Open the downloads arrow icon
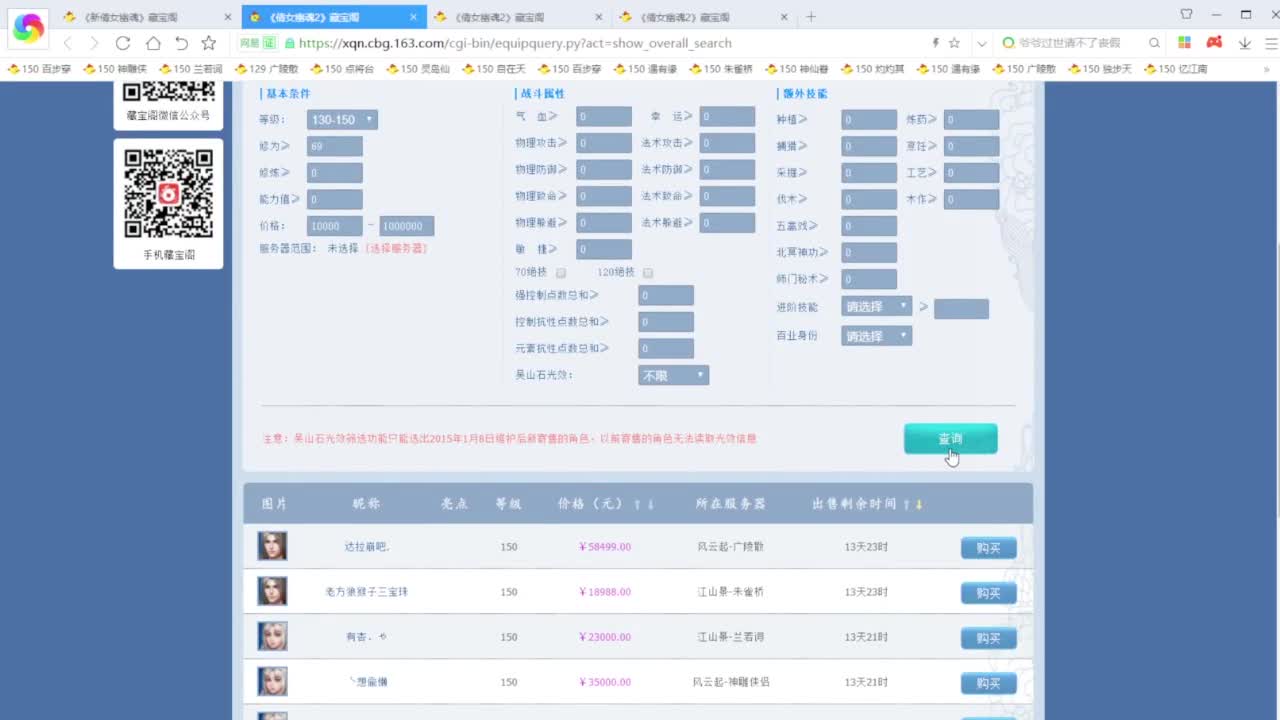Image resolution: width=1280 pixels, height=720 pixels. pyautogui.click(x=1245, y=43)
